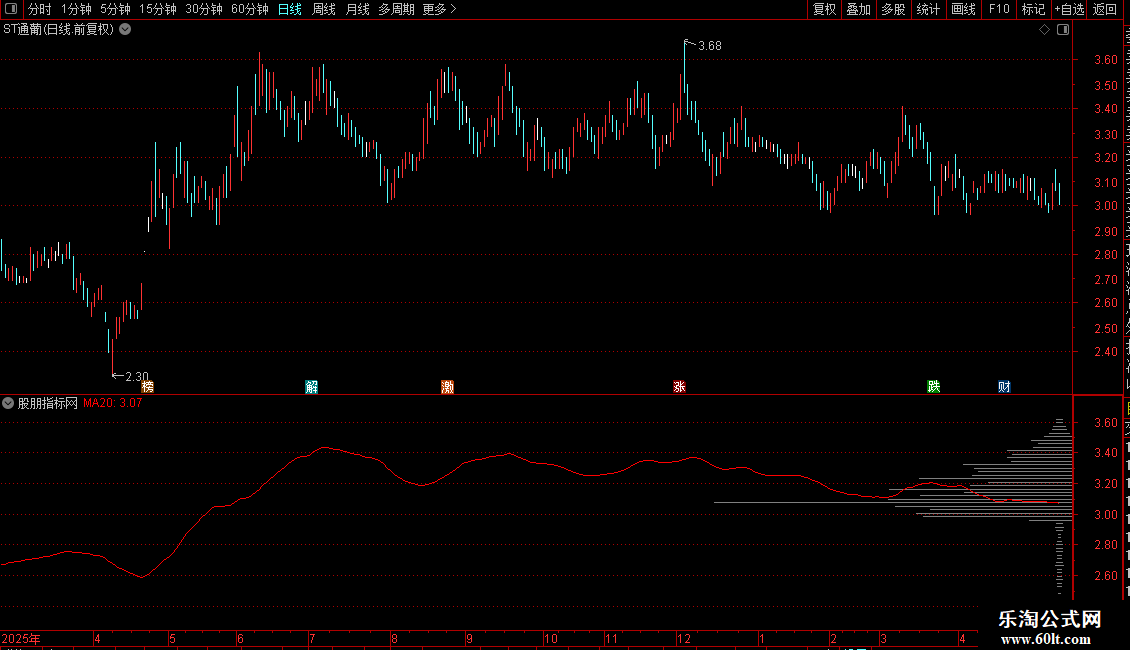Click the 解 event marker
The height and width of the screenshot is (650, 1130).
(311, 387)
